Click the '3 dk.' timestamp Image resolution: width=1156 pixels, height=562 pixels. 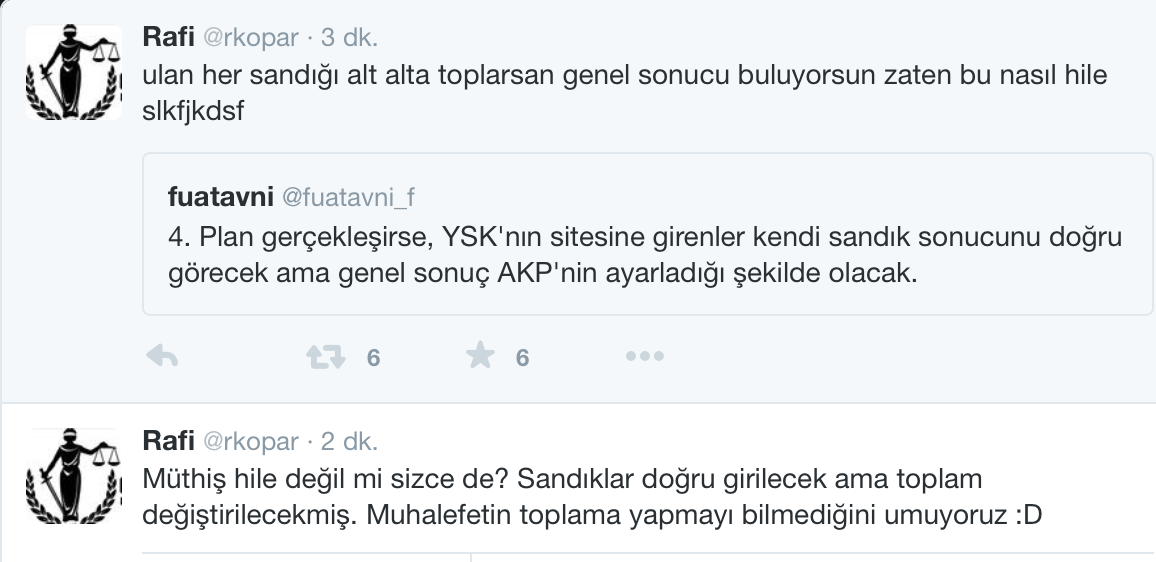pos(349,38)
